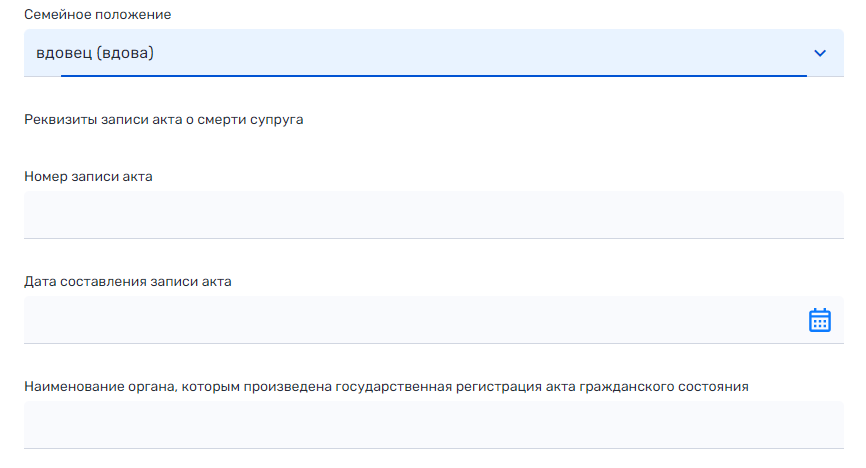Show the calendar popup for the act date
The width and height of the screenshot is (866, 468).
pyautogui.click(x=819, y=320)
